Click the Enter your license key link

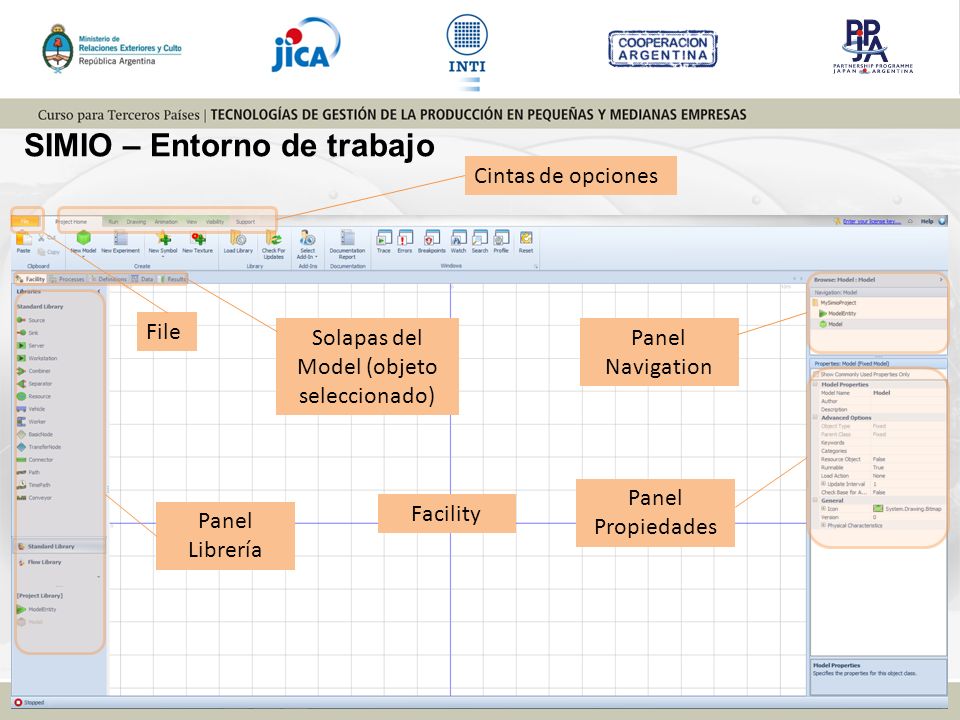pyautogui.click(x=872, y=221)
